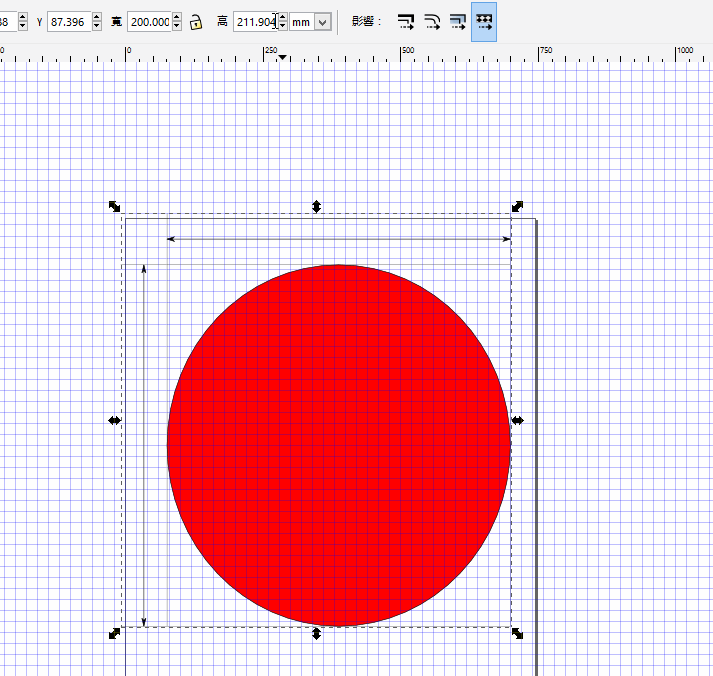Decrease width value with stepper down arrow
The height and width of the screenshot is (676, 713).
point(177,26)
